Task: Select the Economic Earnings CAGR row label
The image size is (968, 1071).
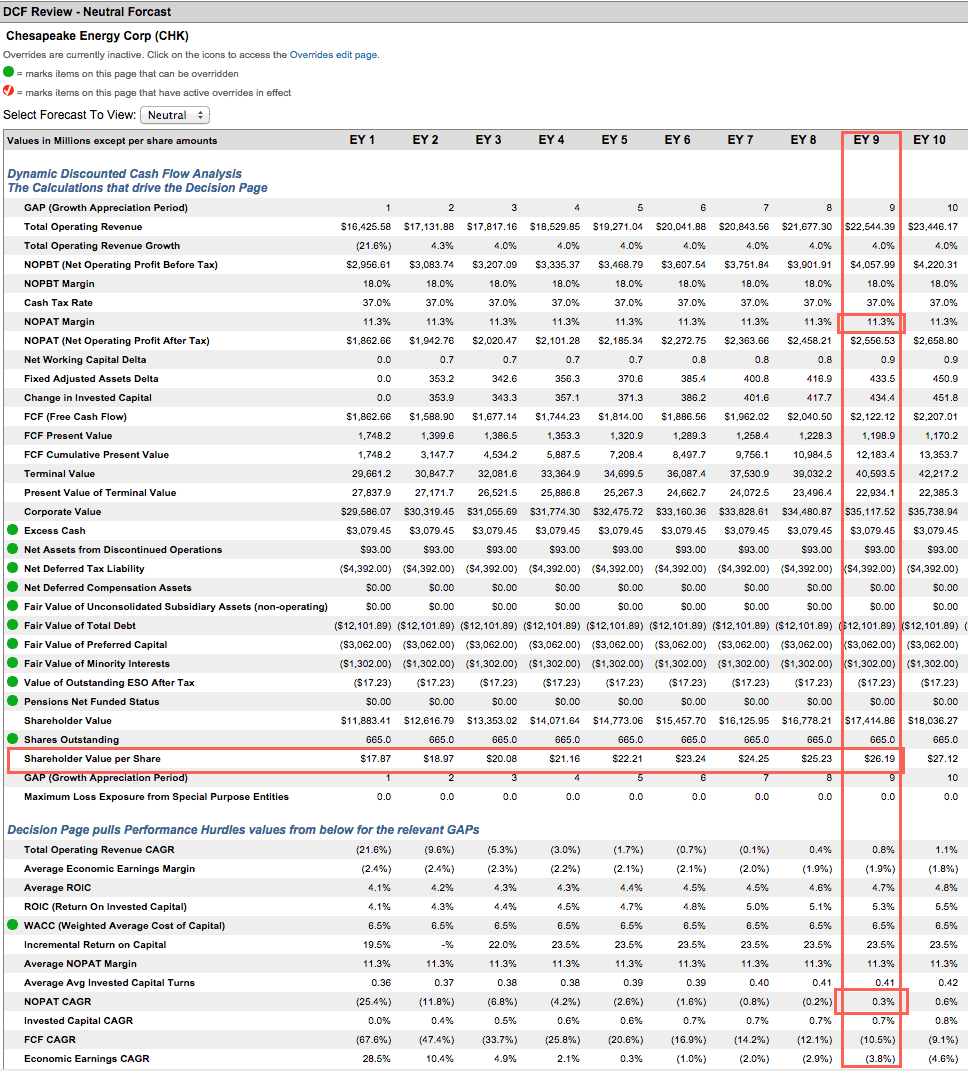Action: coord(87,1059)
